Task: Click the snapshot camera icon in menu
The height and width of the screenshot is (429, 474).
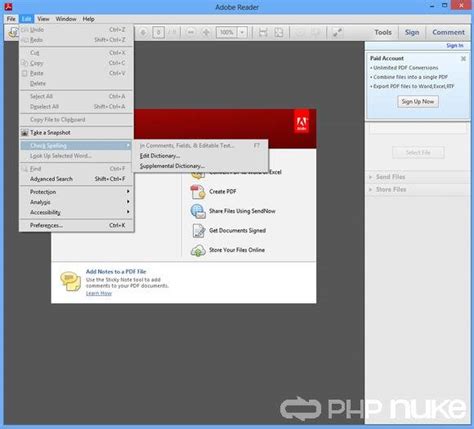Action: (x=24, y=133)
